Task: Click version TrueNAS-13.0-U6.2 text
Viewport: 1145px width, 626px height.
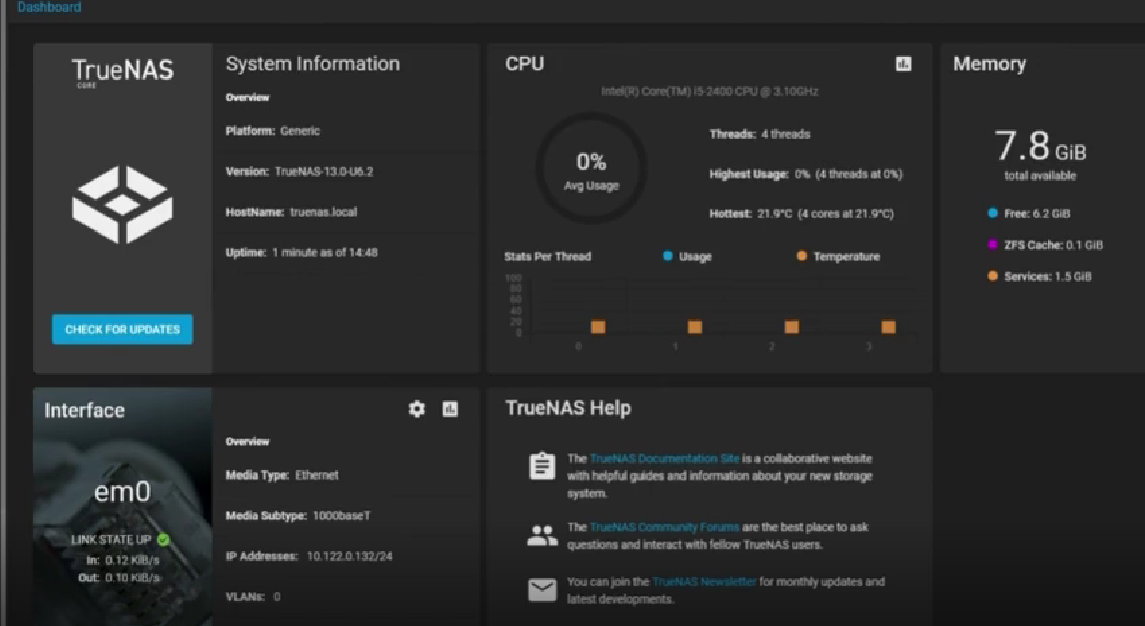Action: click(324, 172)
